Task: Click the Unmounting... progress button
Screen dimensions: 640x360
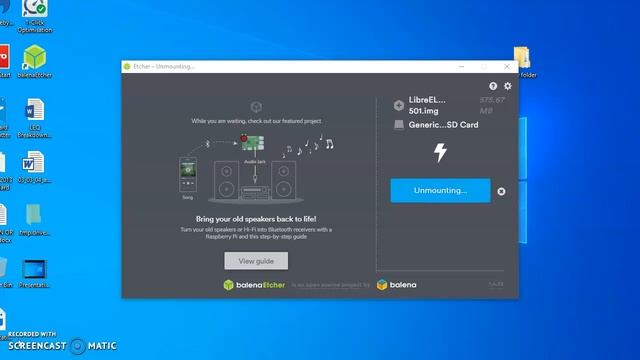Action: pyautogui.click(x=440, y=190)
